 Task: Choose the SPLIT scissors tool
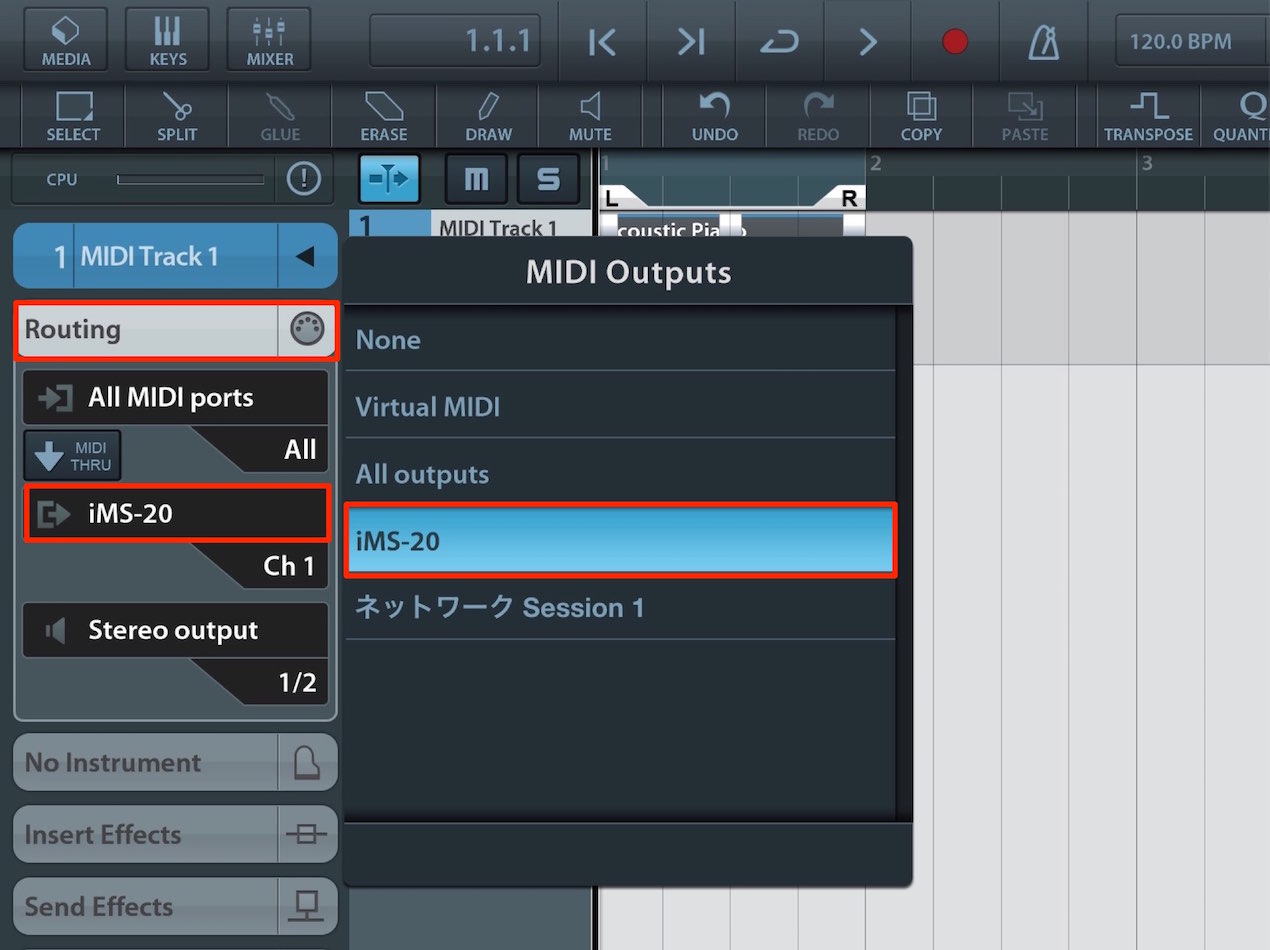point(177,116)
